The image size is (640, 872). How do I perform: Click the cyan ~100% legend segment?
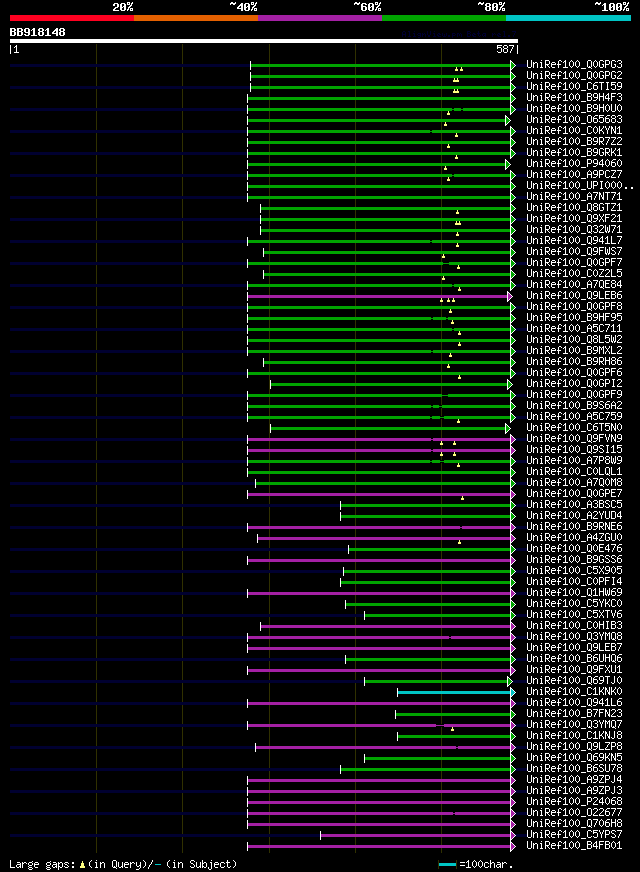point(568,18)
